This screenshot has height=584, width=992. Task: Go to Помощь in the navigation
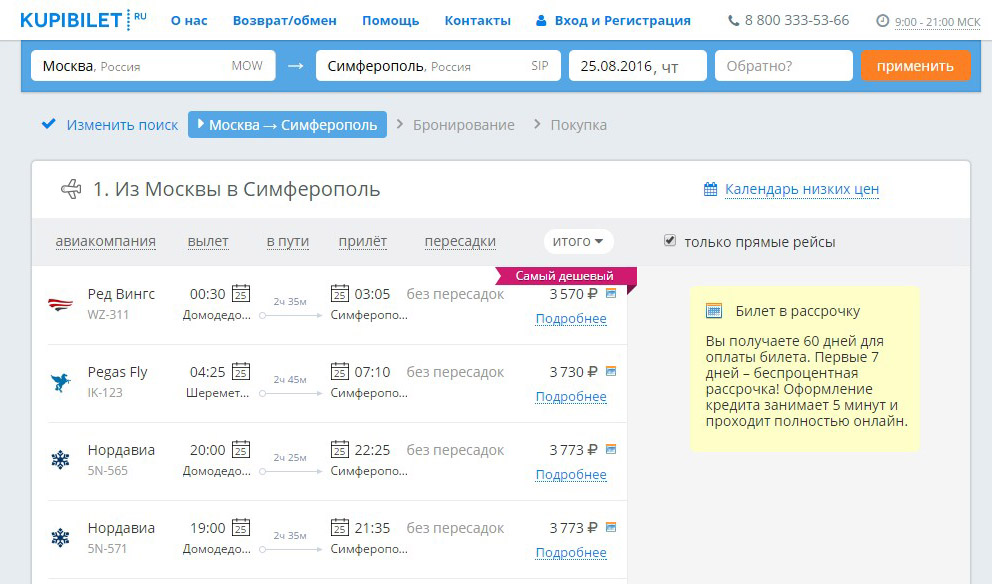[x=390, y=20]
